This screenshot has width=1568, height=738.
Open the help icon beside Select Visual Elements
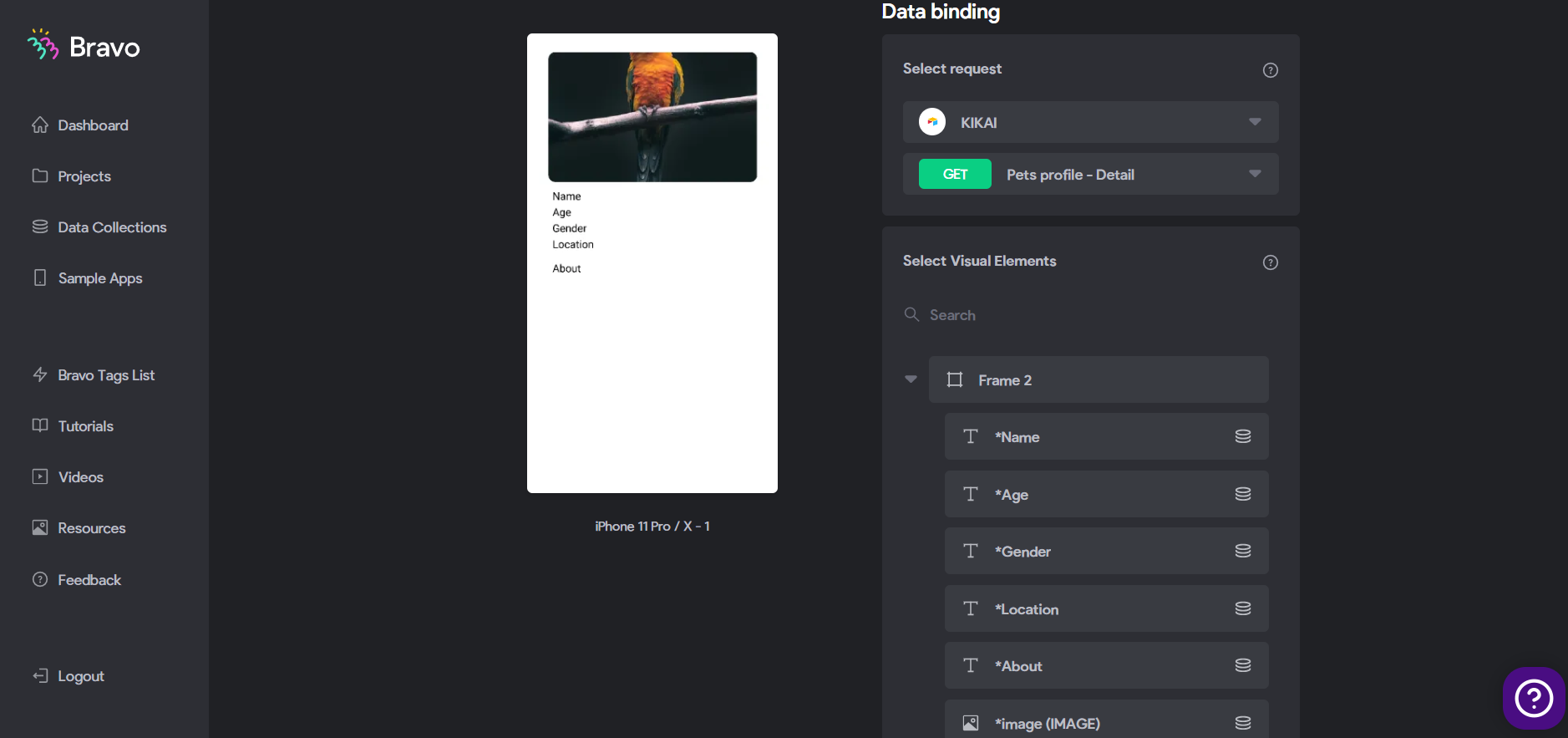click(1270, 262)
